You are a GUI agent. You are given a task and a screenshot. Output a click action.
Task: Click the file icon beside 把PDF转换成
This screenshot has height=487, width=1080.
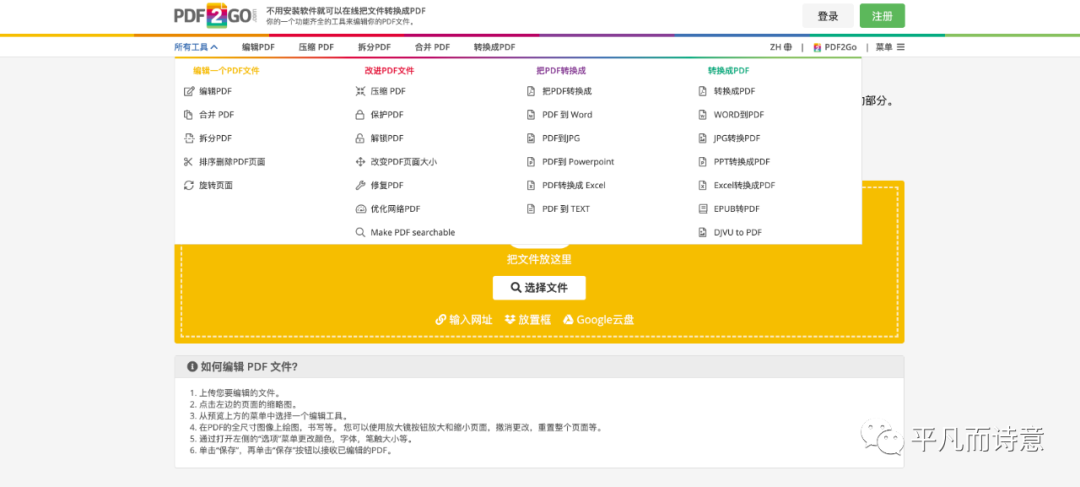[x=531, y=91]
